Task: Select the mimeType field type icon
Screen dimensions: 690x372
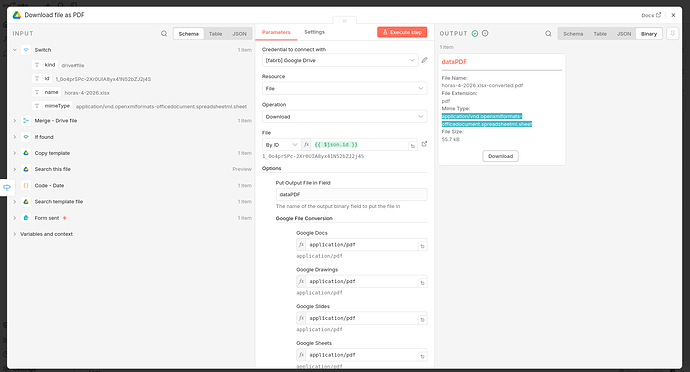Action: pyautogui.click(x=37, y=106)
